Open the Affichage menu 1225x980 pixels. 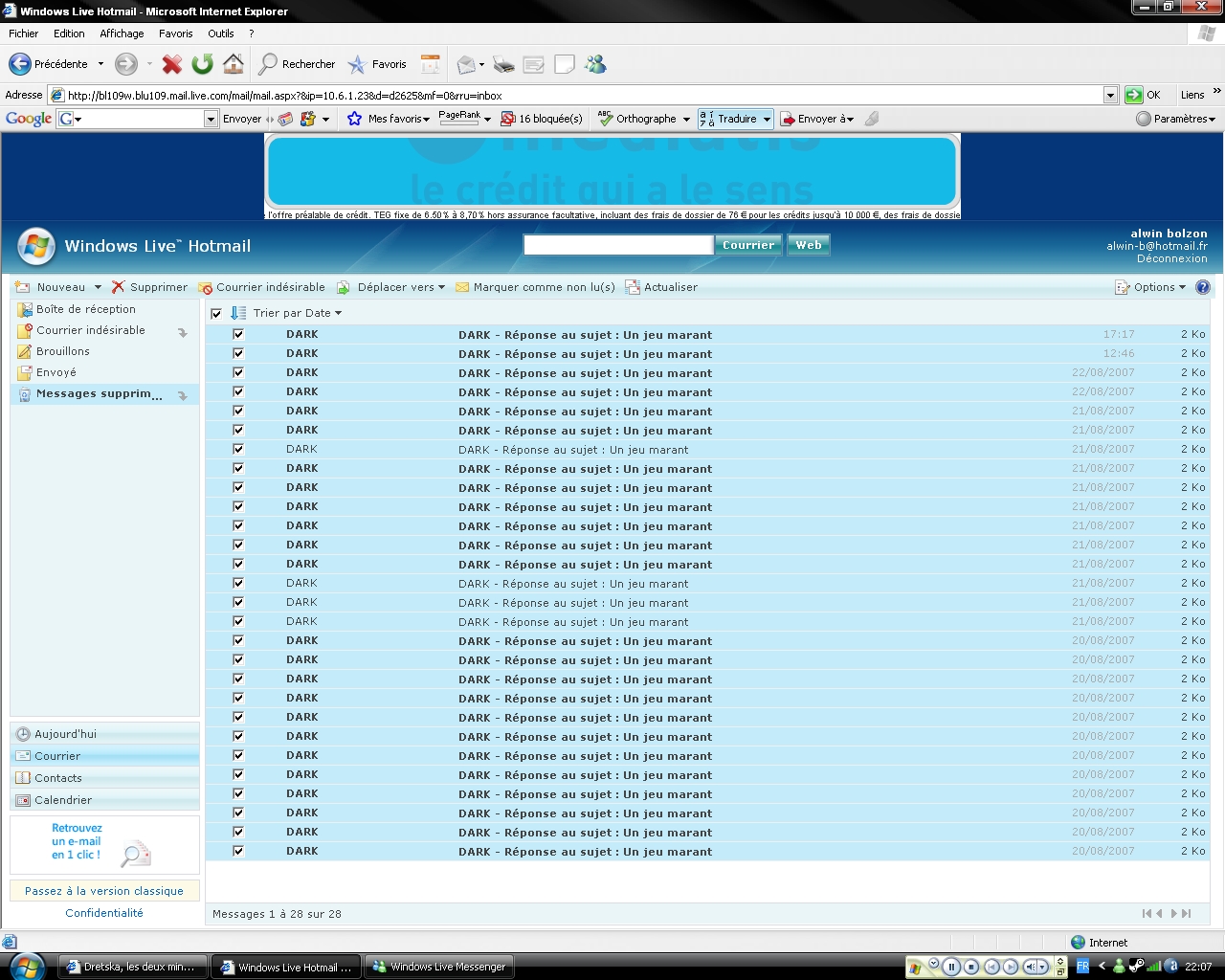pos(122,33)
